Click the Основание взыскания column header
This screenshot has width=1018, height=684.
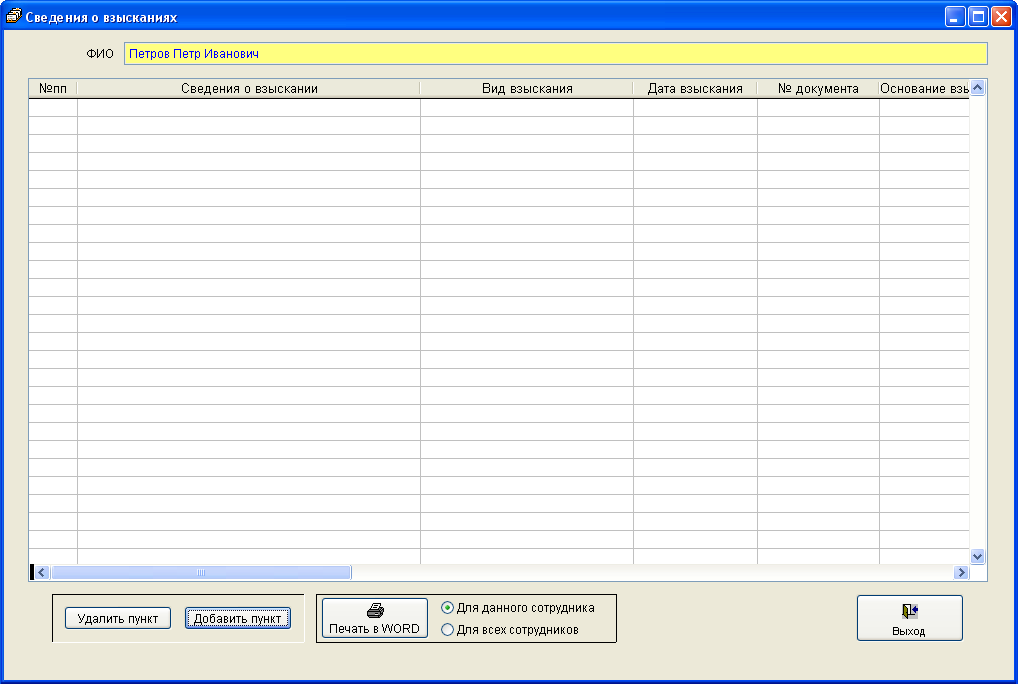coord(925,89)
